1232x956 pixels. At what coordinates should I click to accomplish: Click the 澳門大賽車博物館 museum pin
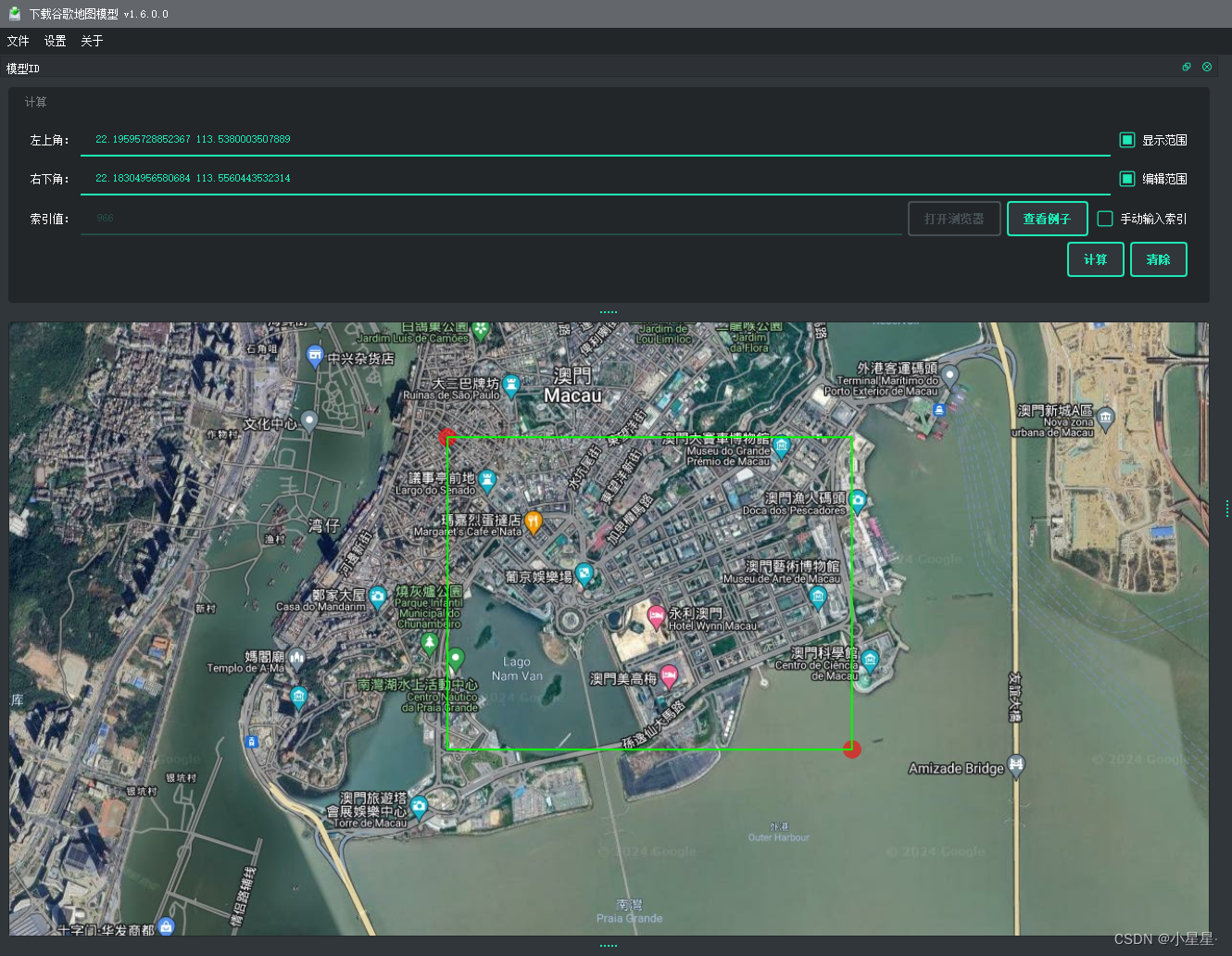(x=782, y=448)
